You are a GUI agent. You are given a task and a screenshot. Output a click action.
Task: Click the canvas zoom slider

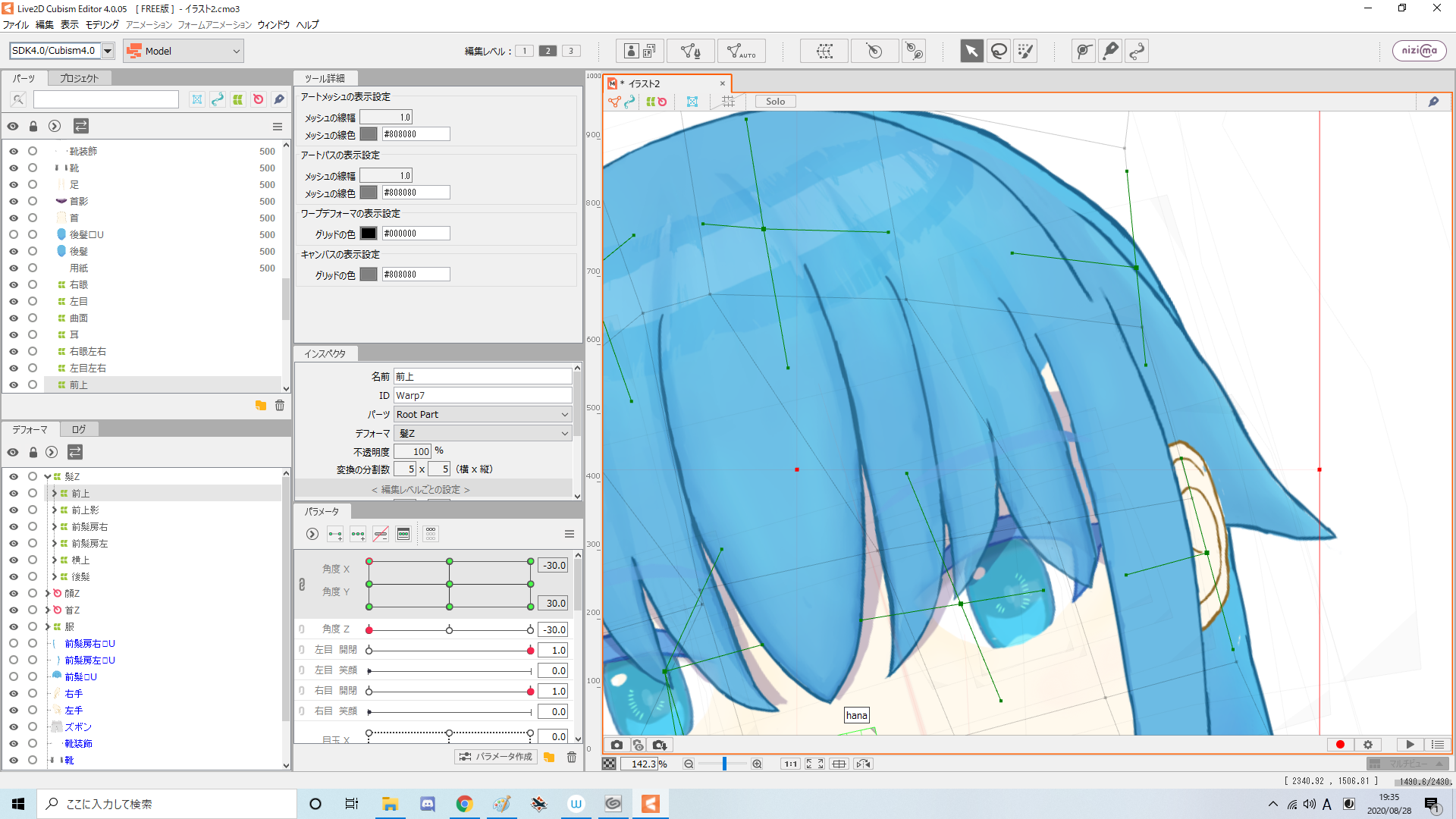pyautogui.click(x=723, y=764)
